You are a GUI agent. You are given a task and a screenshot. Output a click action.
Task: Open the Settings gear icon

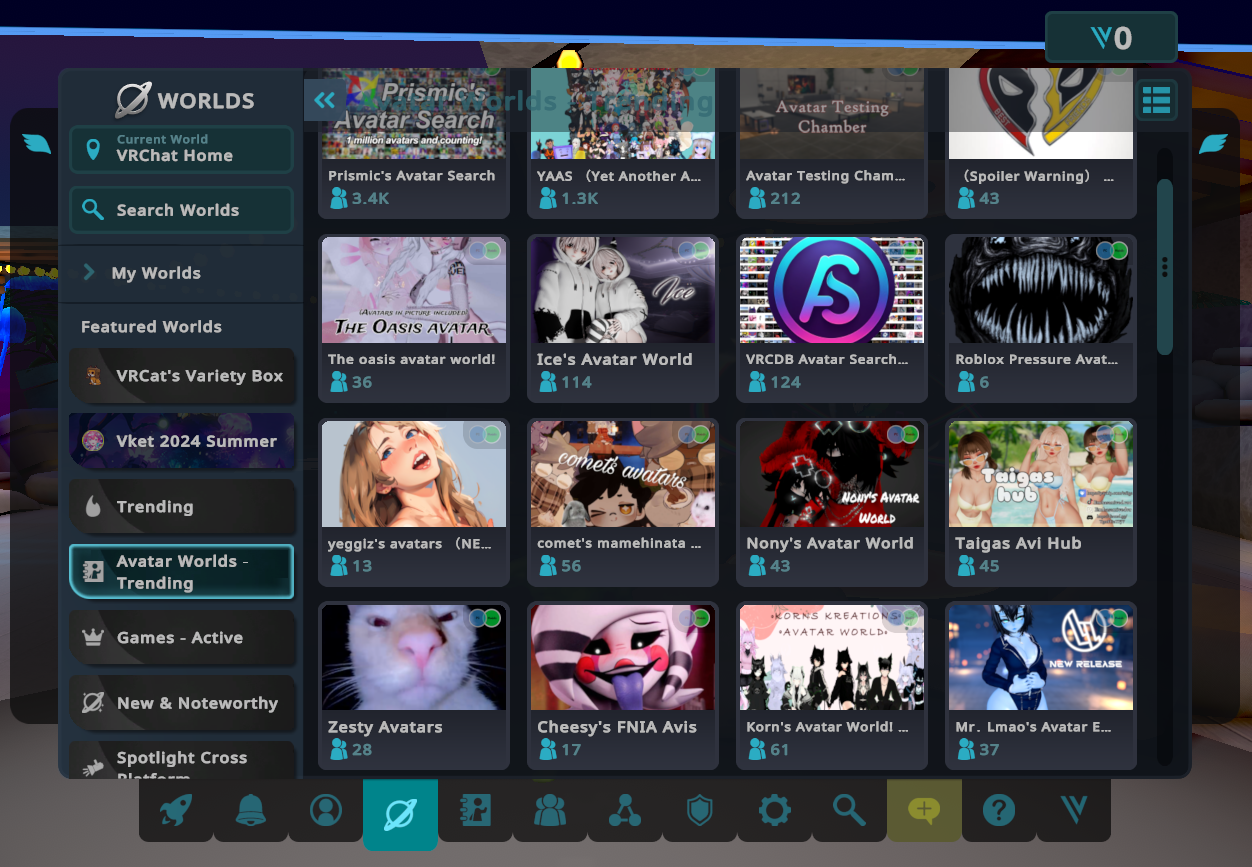click(774, 810)
